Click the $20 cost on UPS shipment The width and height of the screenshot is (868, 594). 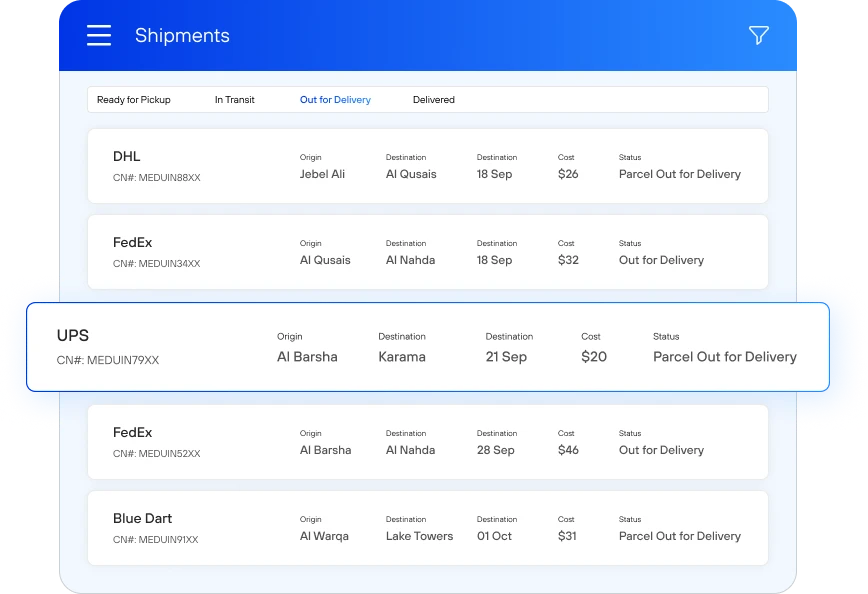tap(592, 356)
